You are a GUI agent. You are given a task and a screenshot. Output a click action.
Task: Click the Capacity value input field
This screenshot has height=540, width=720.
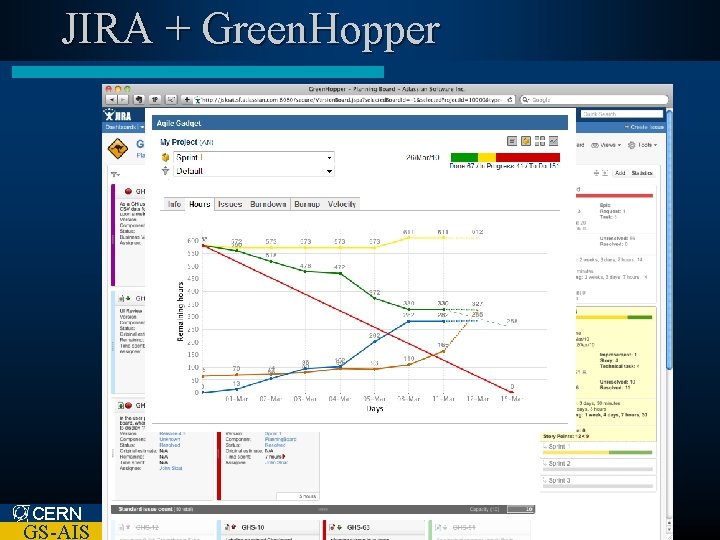tap(520, 509)
